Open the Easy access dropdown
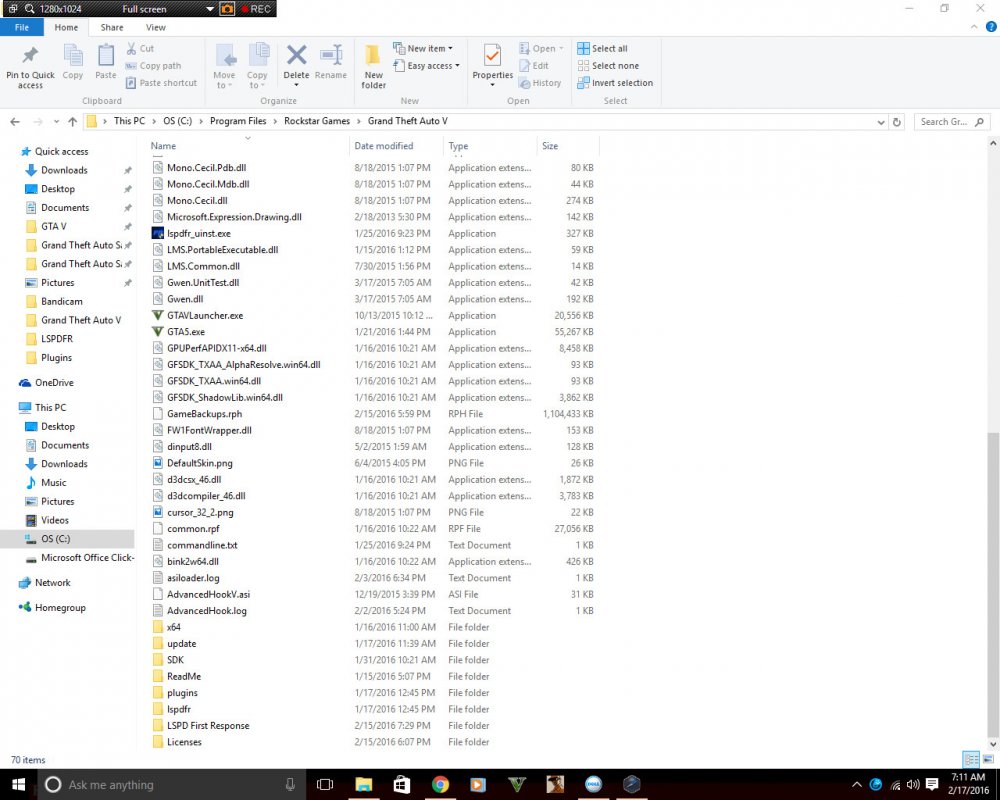The width and height of the screenshot is (1000, 800). (426, 66)
